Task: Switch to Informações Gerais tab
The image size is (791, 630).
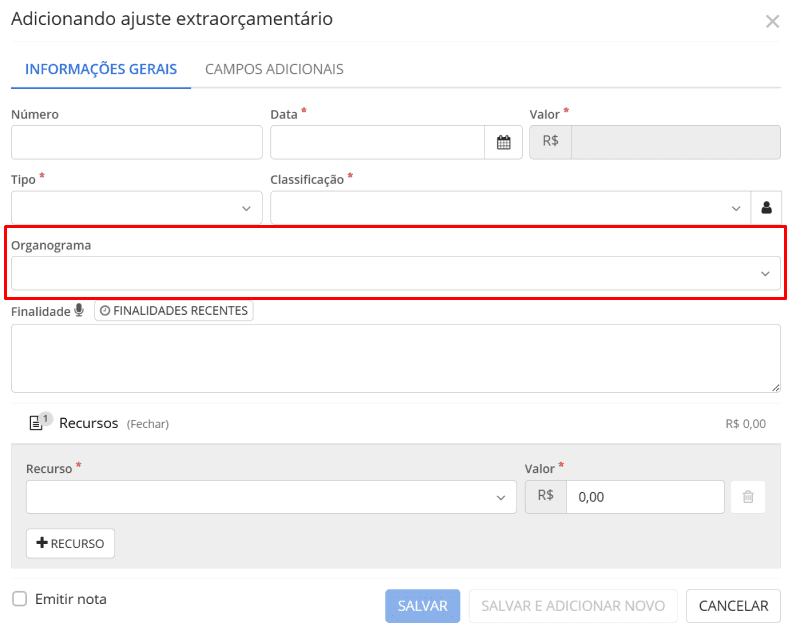Action: pos(101,69)
